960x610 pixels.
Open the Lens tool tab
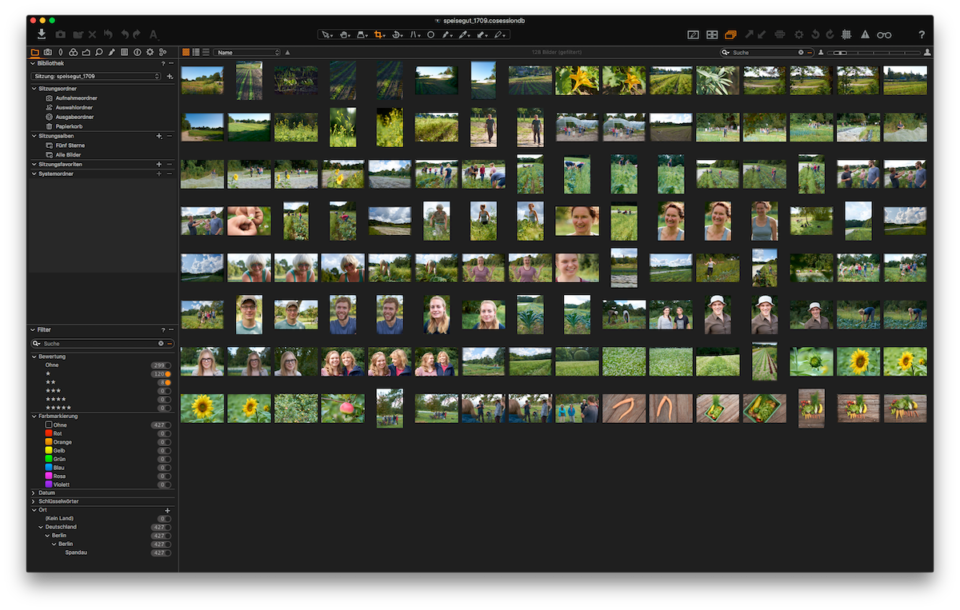point(61,53)
